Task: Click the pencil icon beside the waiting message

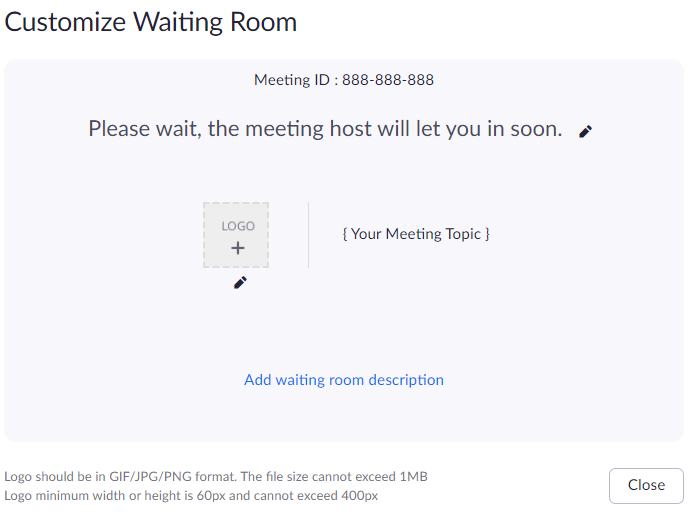Action: pyautogui.click(x=586, y=131)
